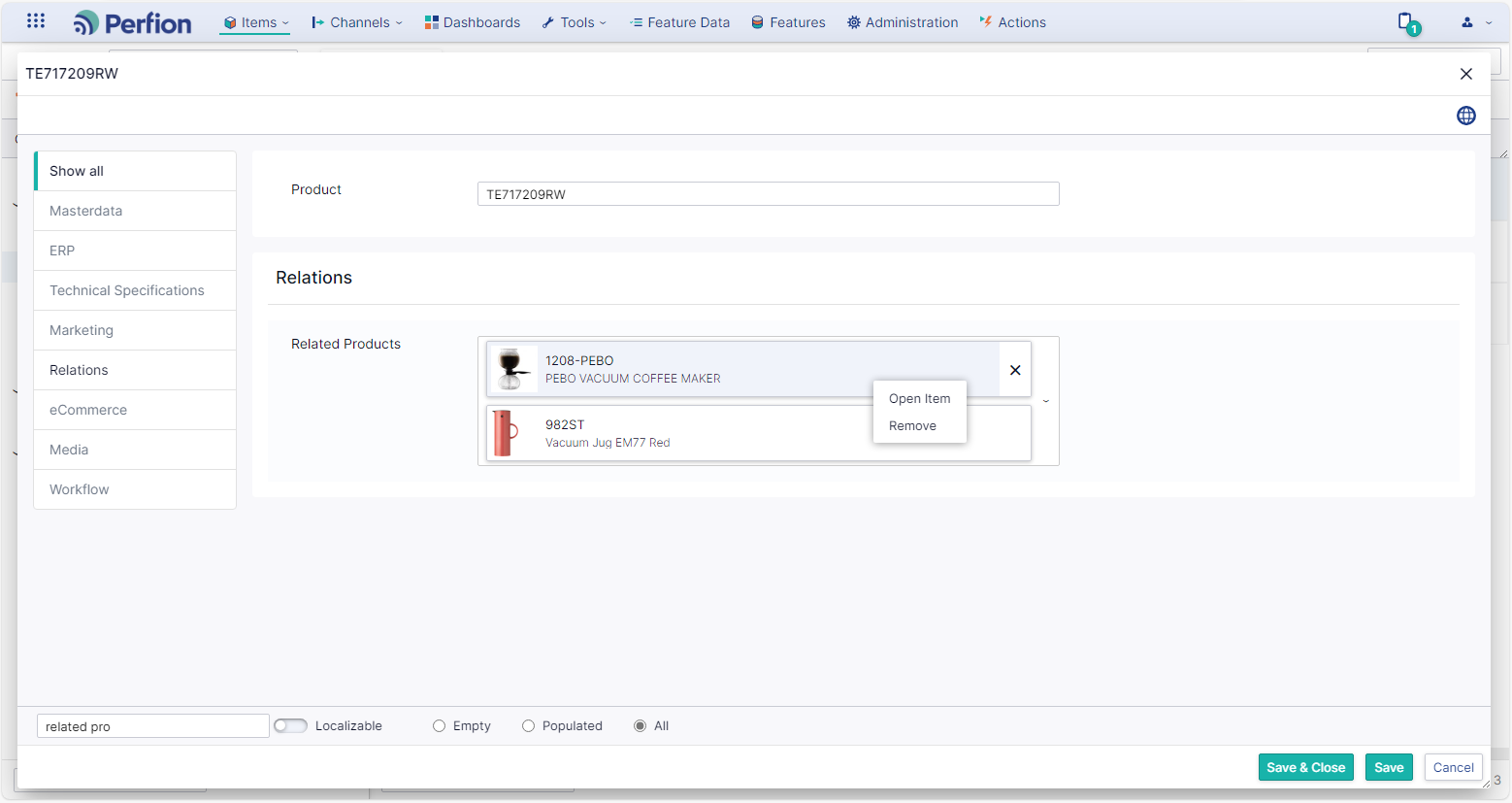Select the Technical Specifications tab
The width and height of the screenshot is (1512, 803).
pyautogui.click(x=135, y=290)
